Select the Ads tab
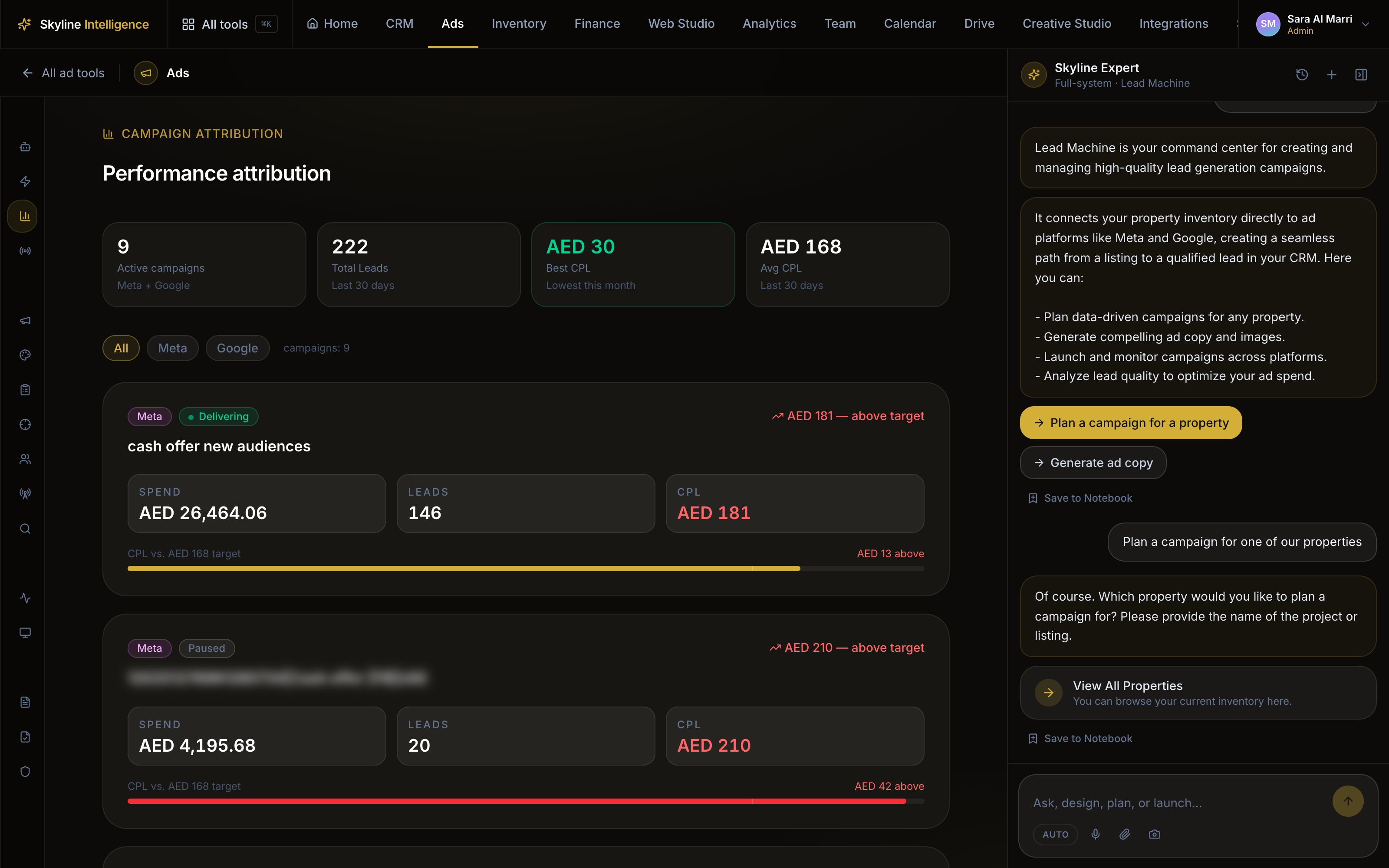The width and height of the screenshot is (1389, 868). tap(452, 23)
